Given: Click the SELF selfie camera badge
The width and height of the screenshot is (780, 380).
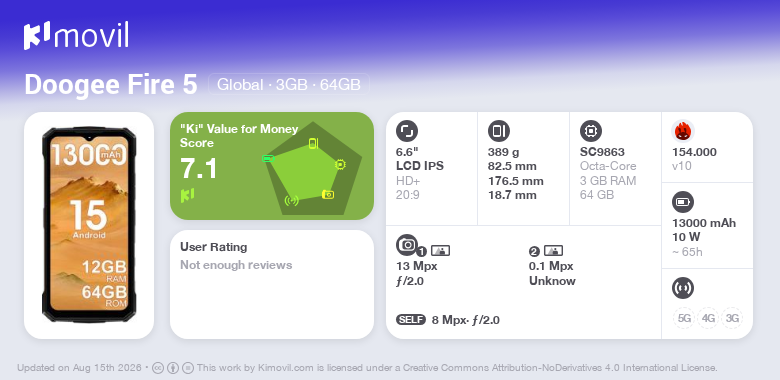Looking at the screenshot, I should pyautogui.click(x=411, y=320).
